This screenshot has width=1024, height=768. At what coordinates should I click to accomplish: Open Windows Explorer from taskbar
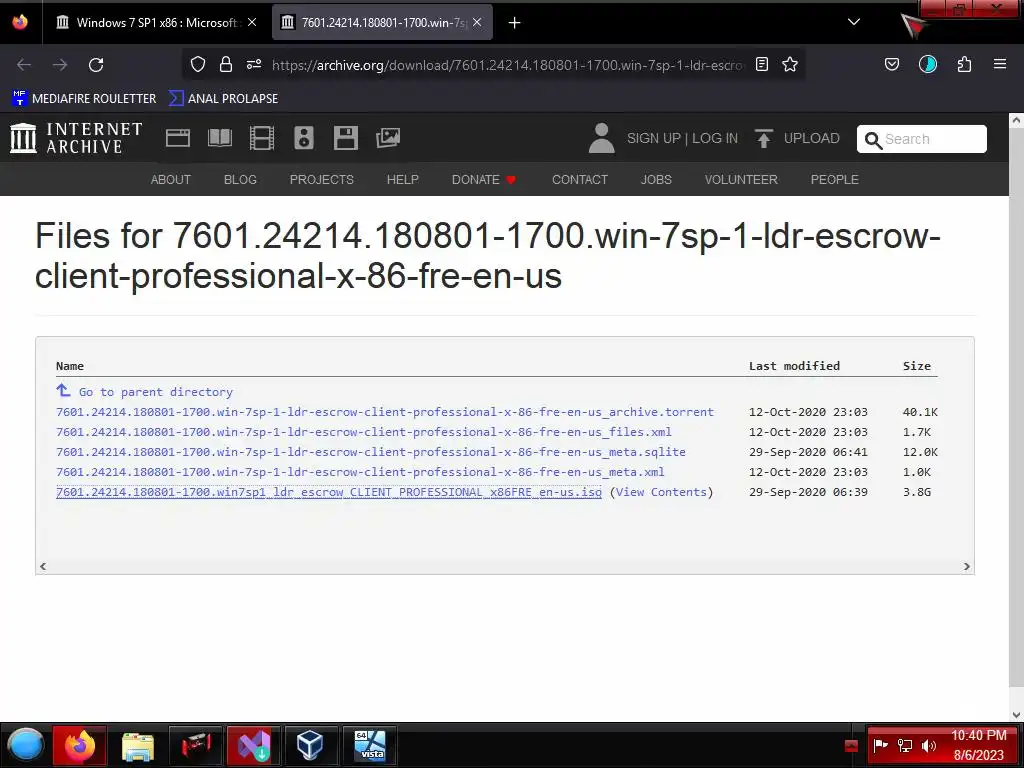point(138,745)
